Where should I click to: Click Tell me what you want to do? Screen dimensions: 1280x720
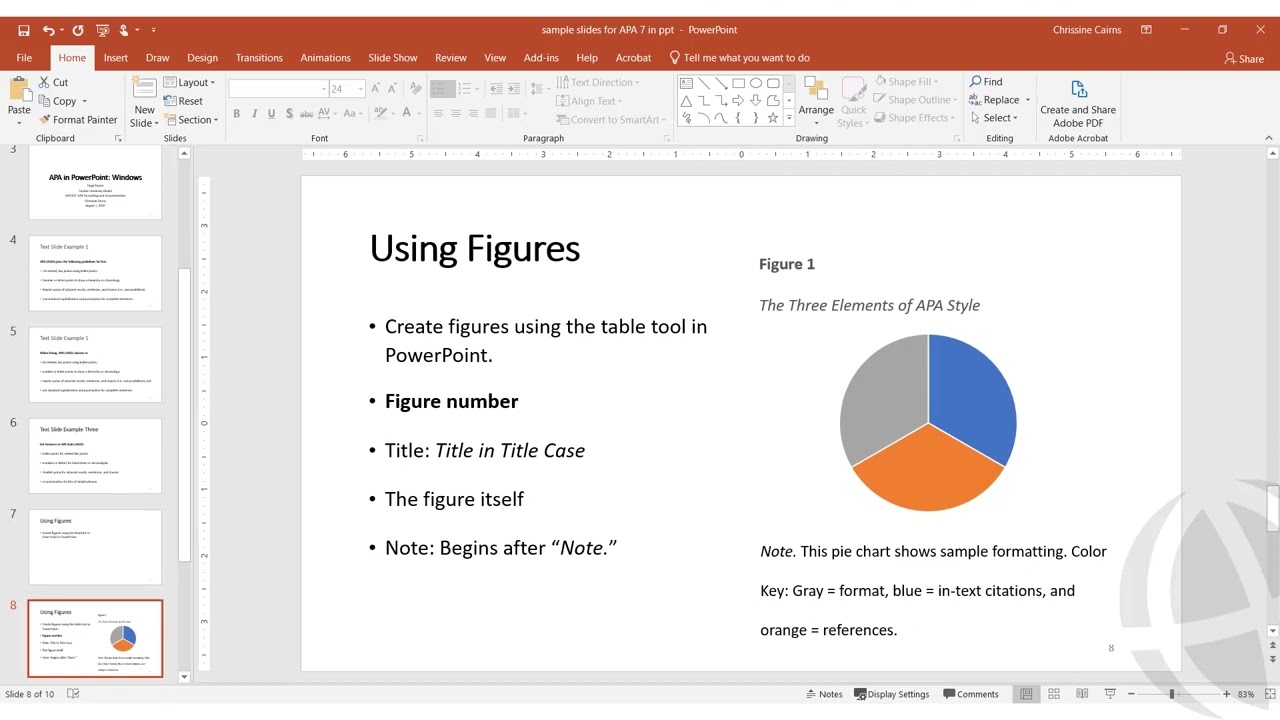[739, 58]
